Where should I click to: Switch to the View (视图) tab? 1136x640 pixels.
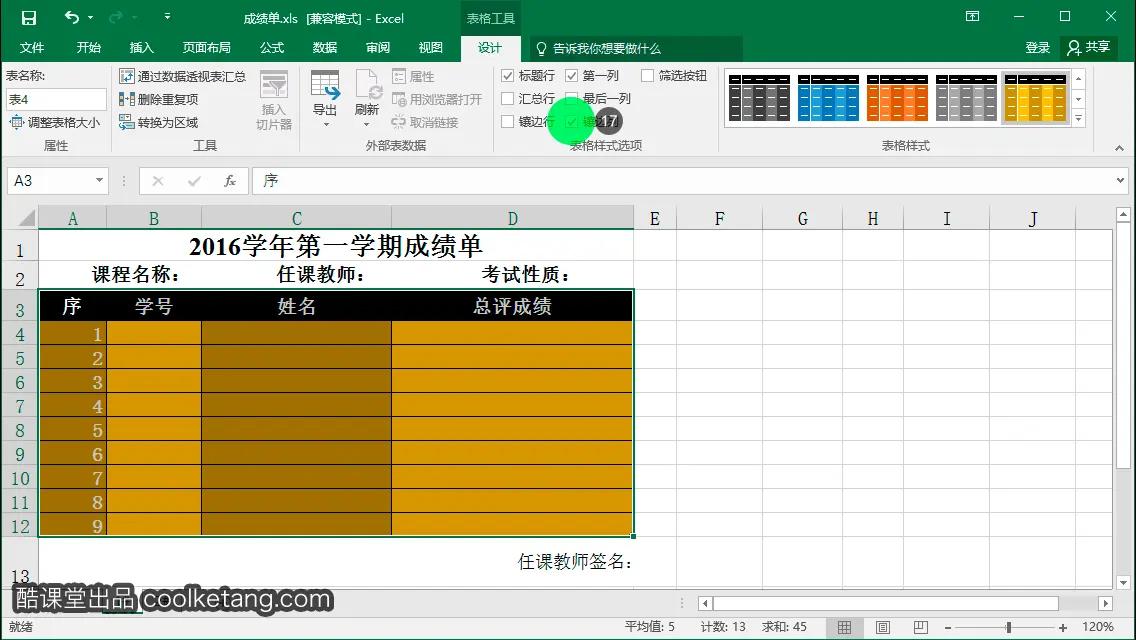click(x=430, y=48)
